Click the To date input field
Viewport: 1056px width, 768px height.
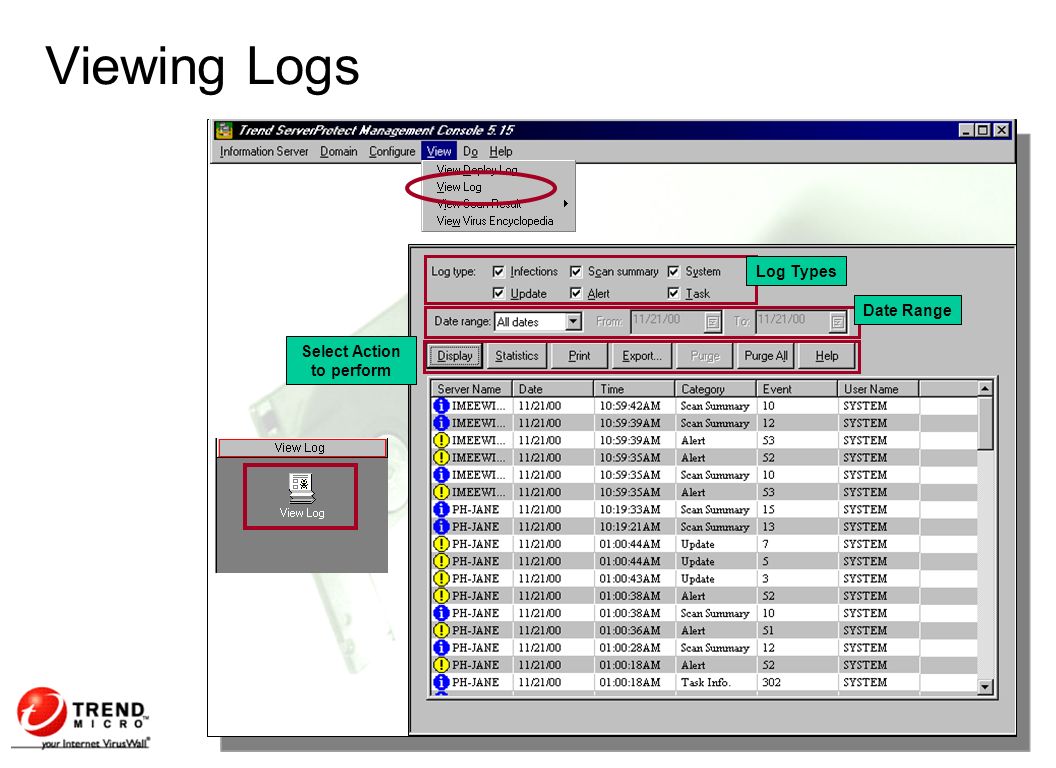click(793, 321)
